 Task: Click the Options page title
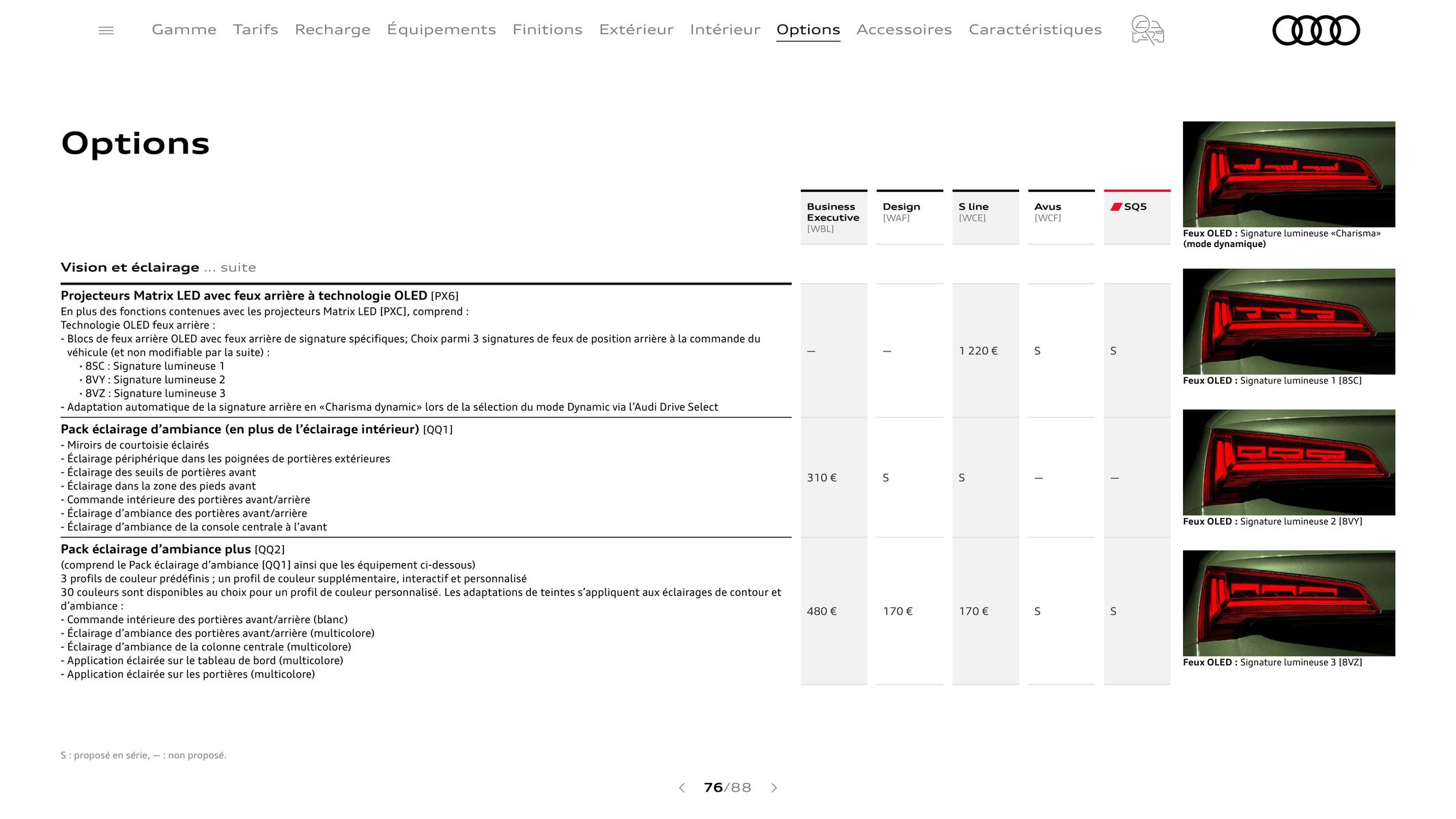coord(135,144)
